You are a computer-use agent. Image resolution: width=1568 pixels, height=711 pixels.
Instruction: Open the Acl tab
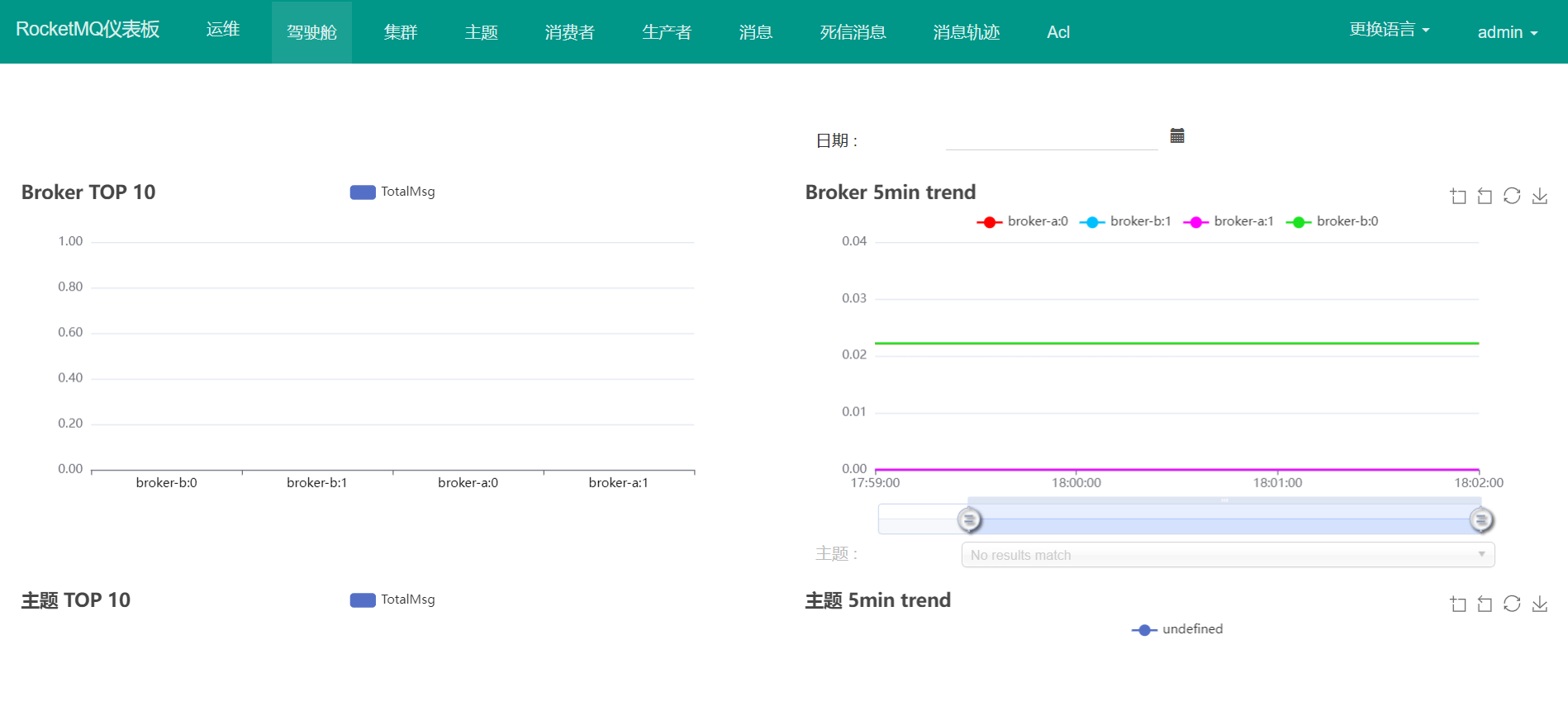[1058, 32]
